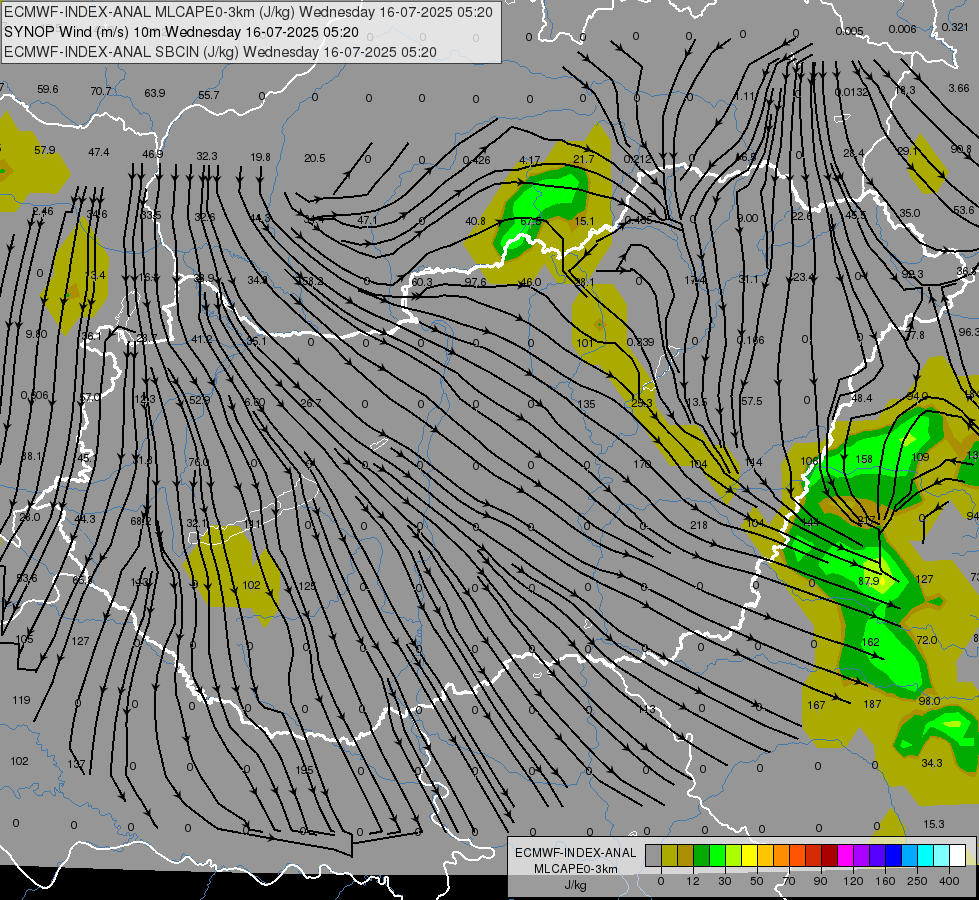Click the map value 15.3
Screen dimensions: 979x900
[933, 824]
